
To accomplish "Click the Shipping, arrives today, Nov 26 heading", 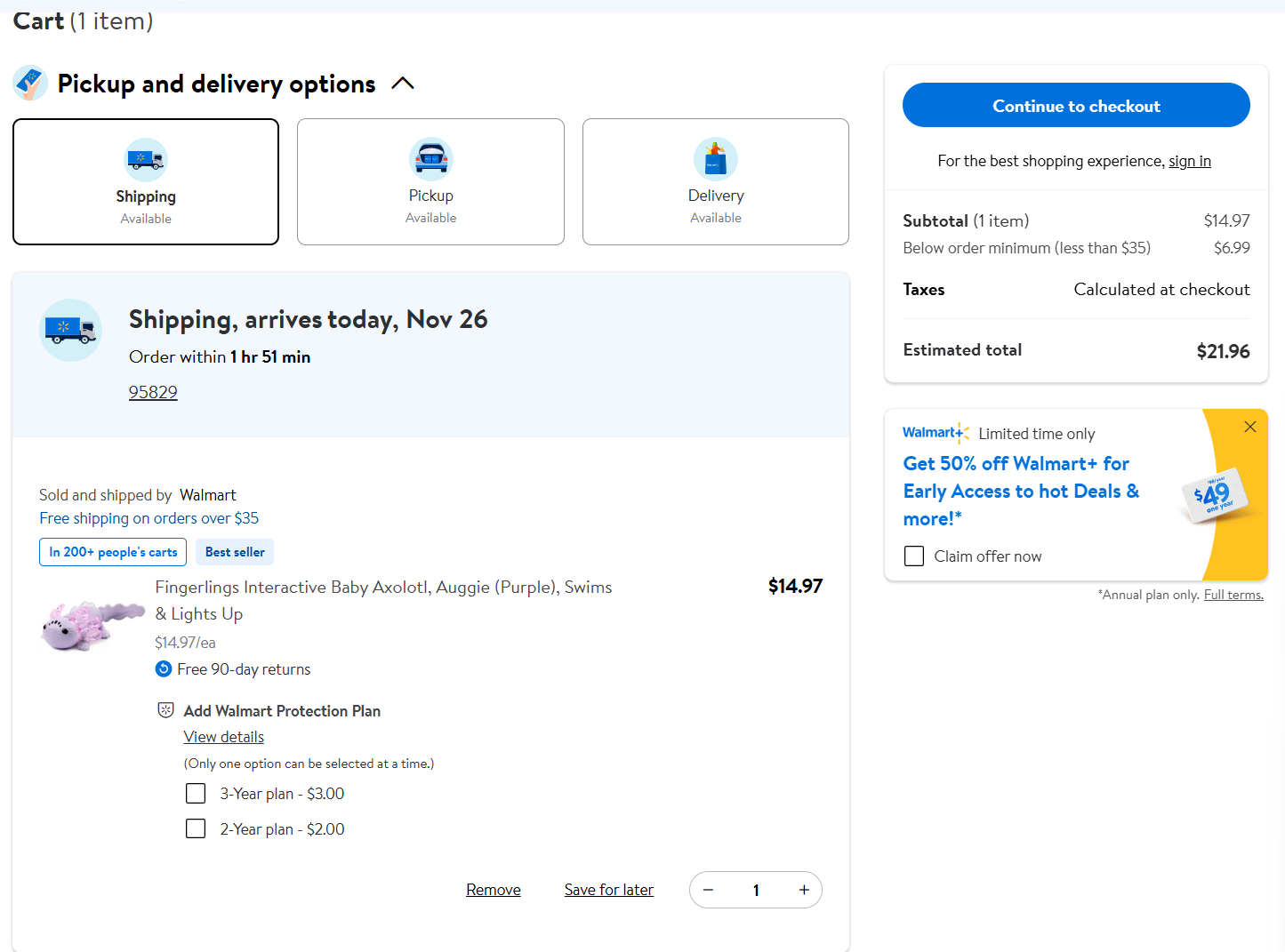I will (308, 320).
